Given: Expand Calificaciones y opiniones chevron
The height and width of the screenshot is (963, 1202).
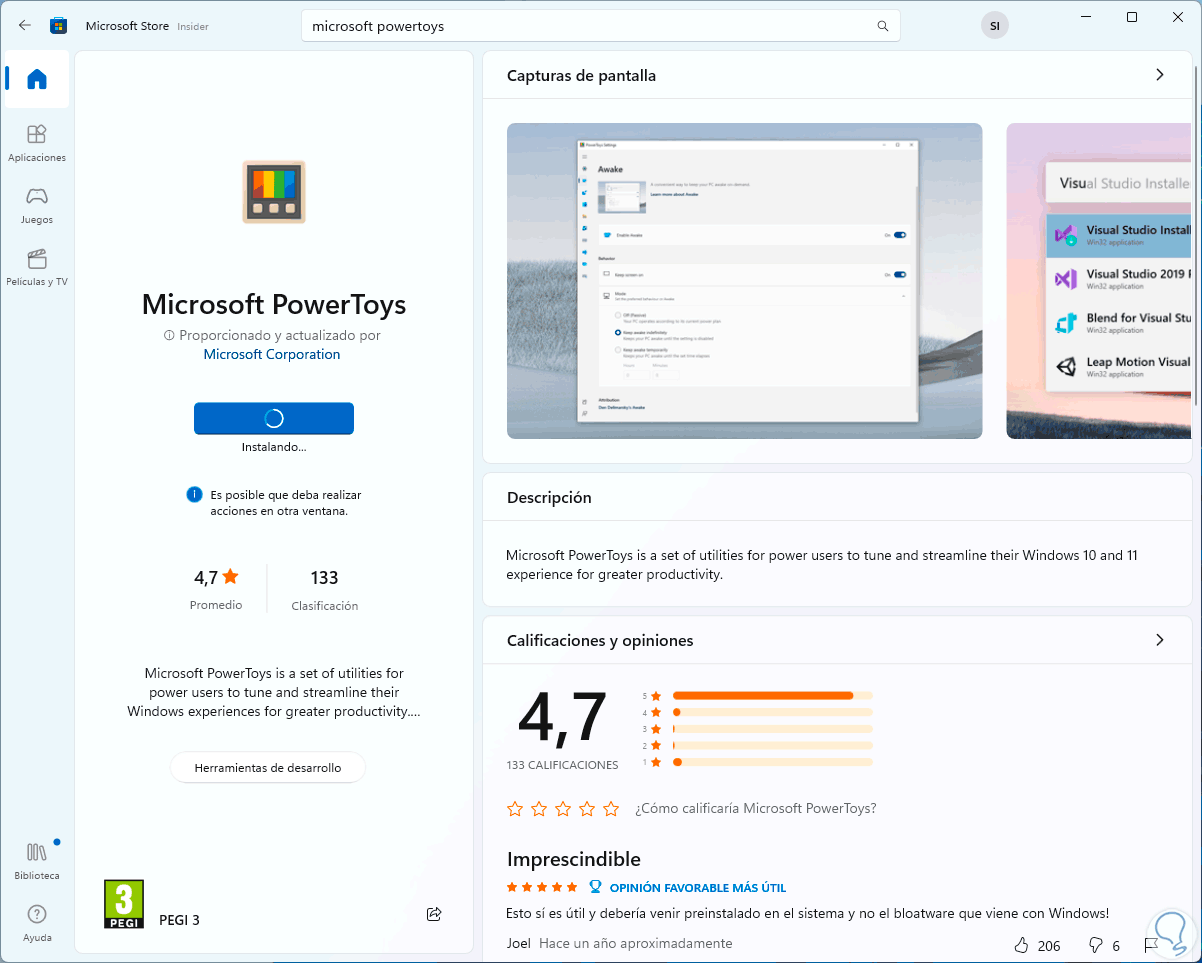Looking at the screenshot, I should (x=1160, y=640).
